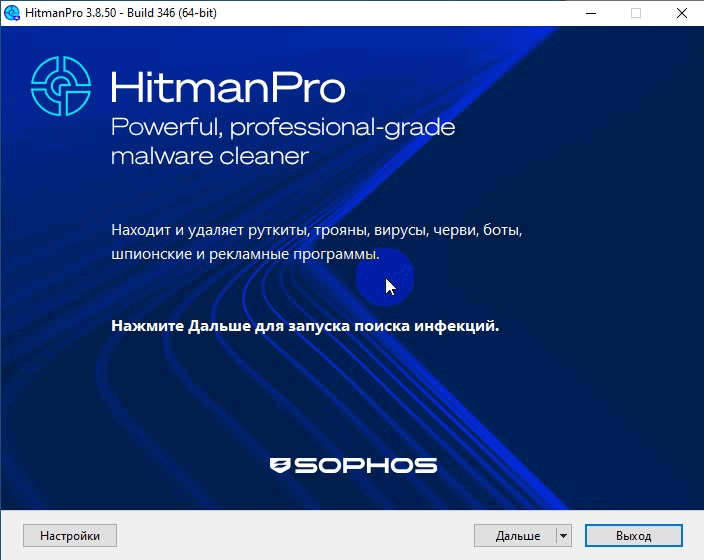Click the "Powerful, professional-grade" tagline
The width and height of the screenshot is (704, 560).
click(x=283, y=128)
